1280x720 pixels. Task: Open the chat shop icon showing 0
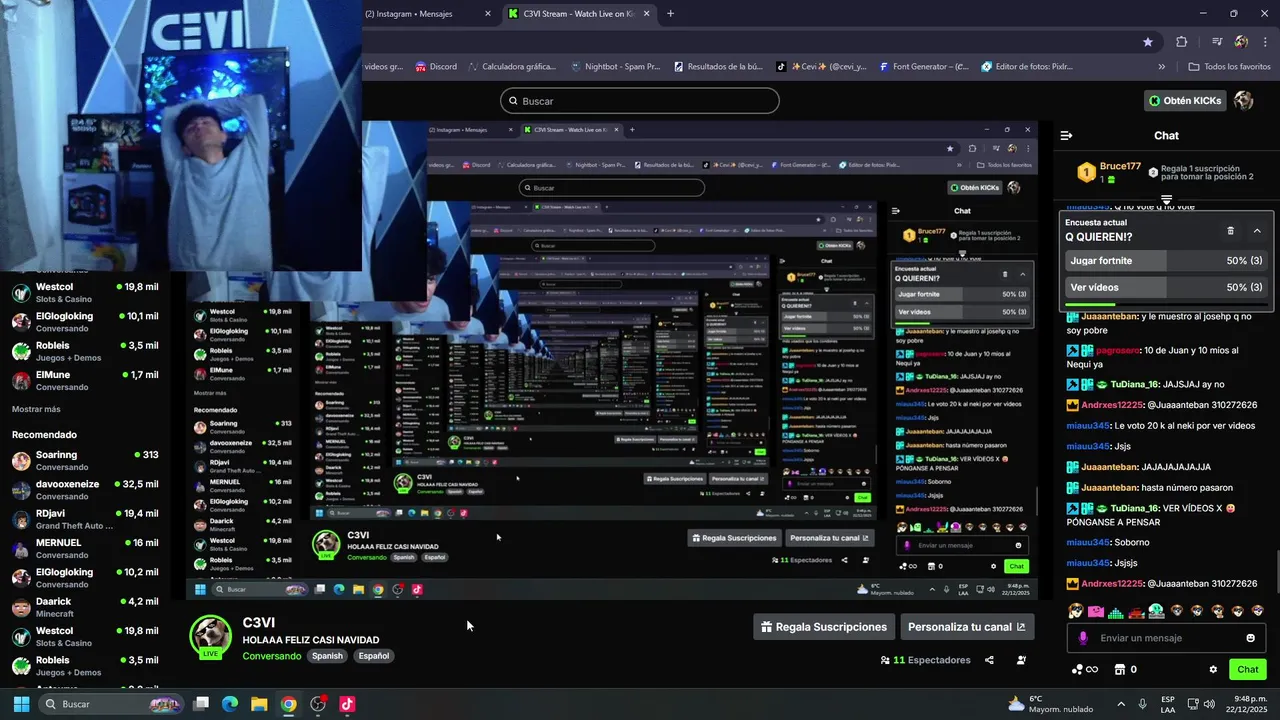pyautogui.click(x=1126, y=670)
